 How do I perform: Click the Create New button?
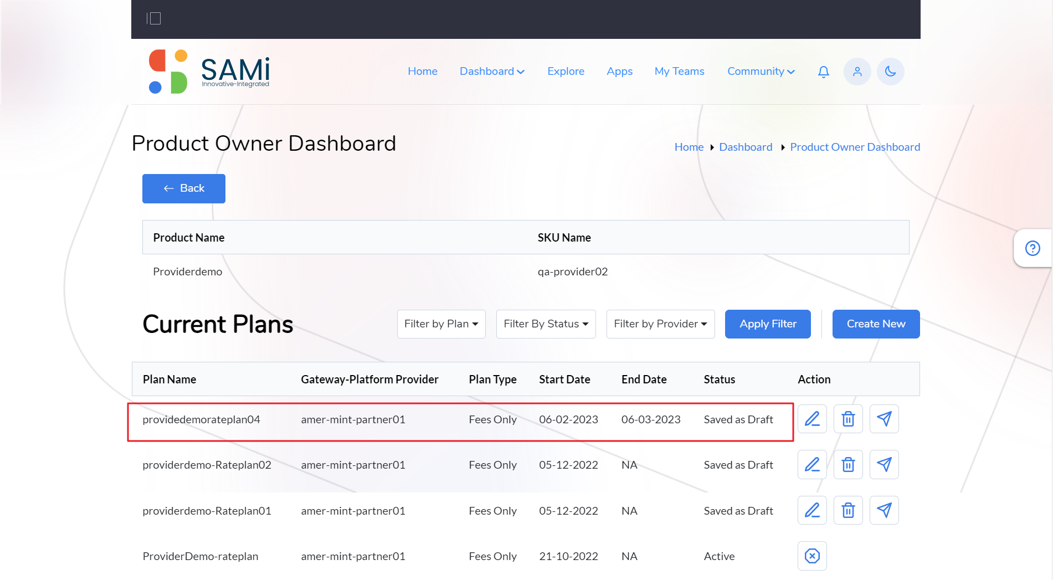876,324
